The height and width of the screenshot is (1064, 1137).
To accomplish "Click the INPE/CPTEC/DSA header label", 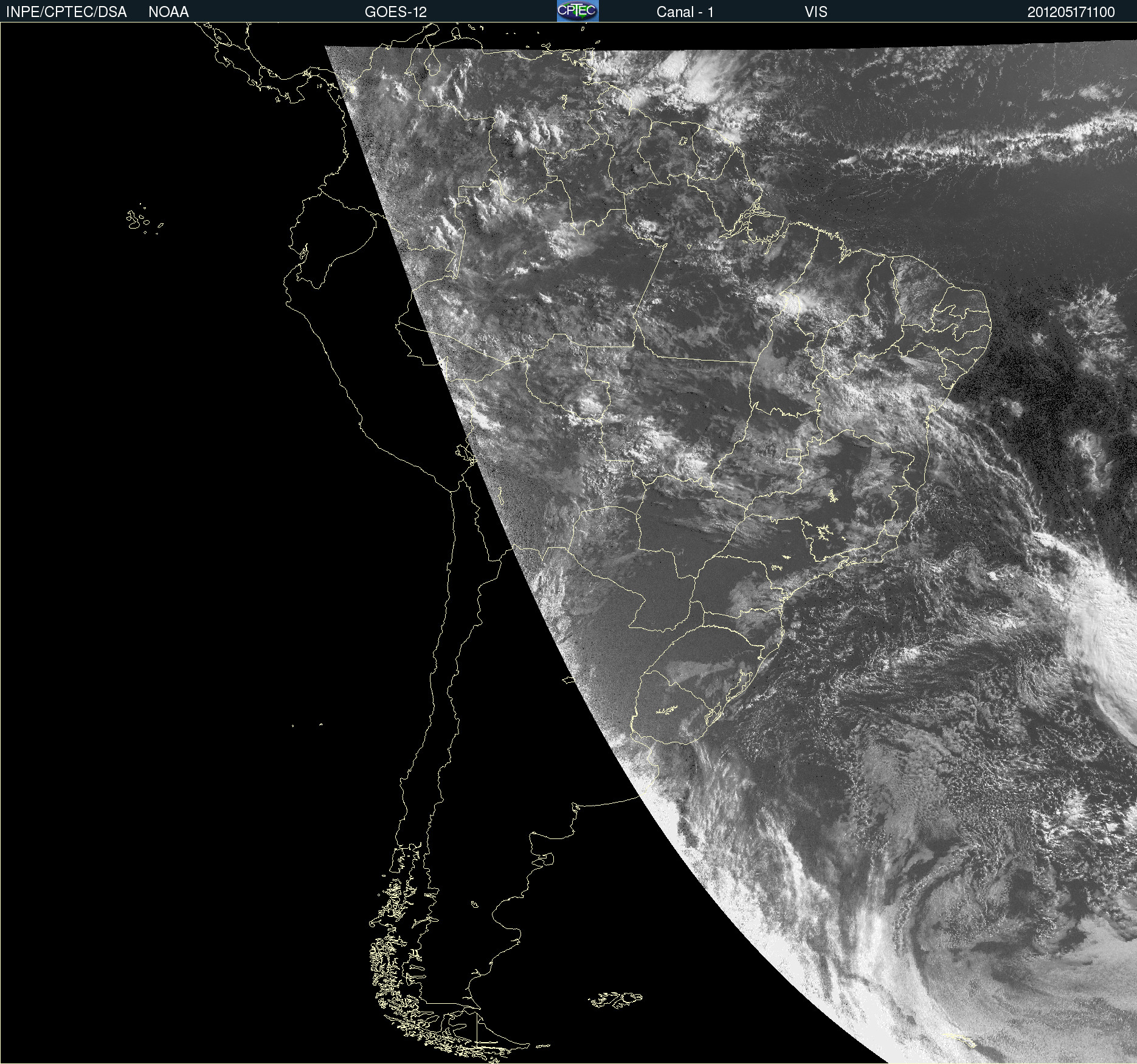I will [66, 12].
